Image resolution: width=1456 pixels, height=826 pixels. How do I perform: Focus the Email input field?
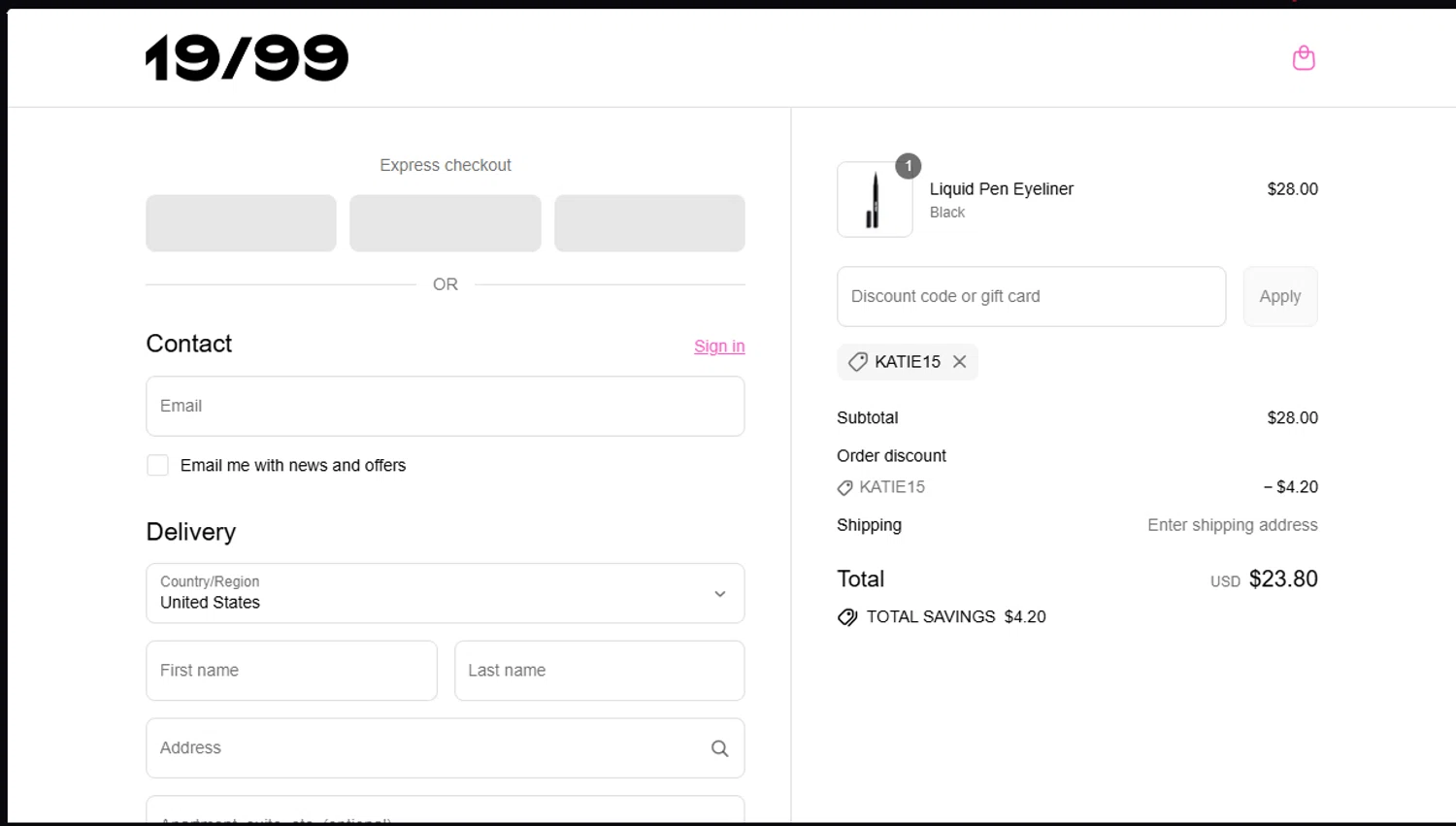pos(446,407)
